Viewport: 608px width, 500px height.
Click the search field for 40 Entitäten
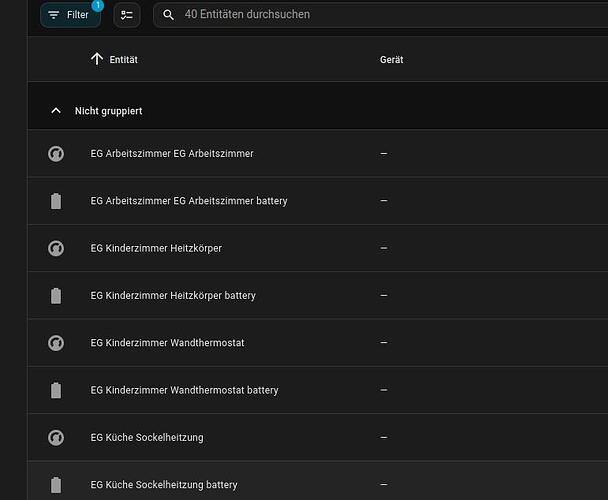tap(380, 15)
